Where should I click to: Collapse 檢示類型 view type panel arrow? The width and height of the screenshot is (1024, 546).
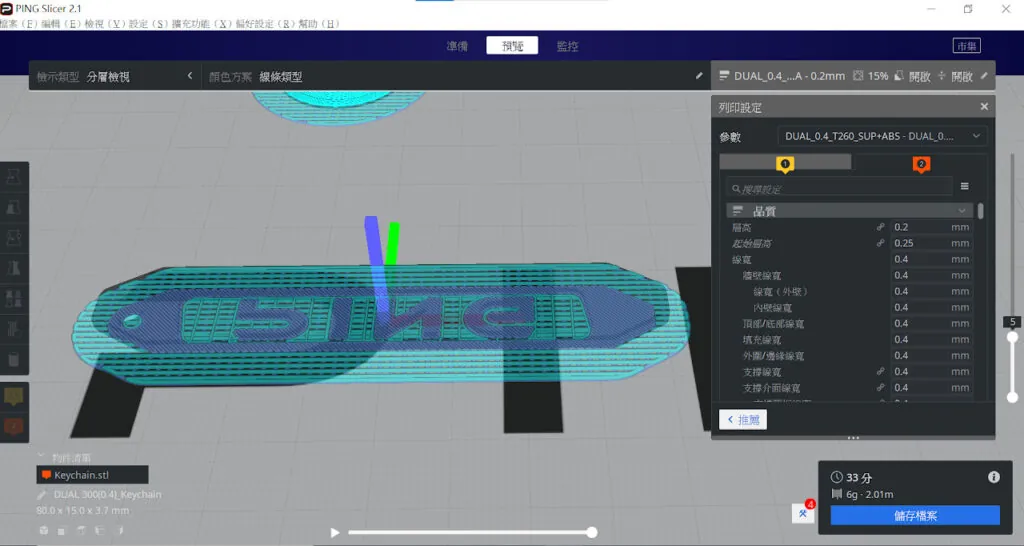pos(190,76)
